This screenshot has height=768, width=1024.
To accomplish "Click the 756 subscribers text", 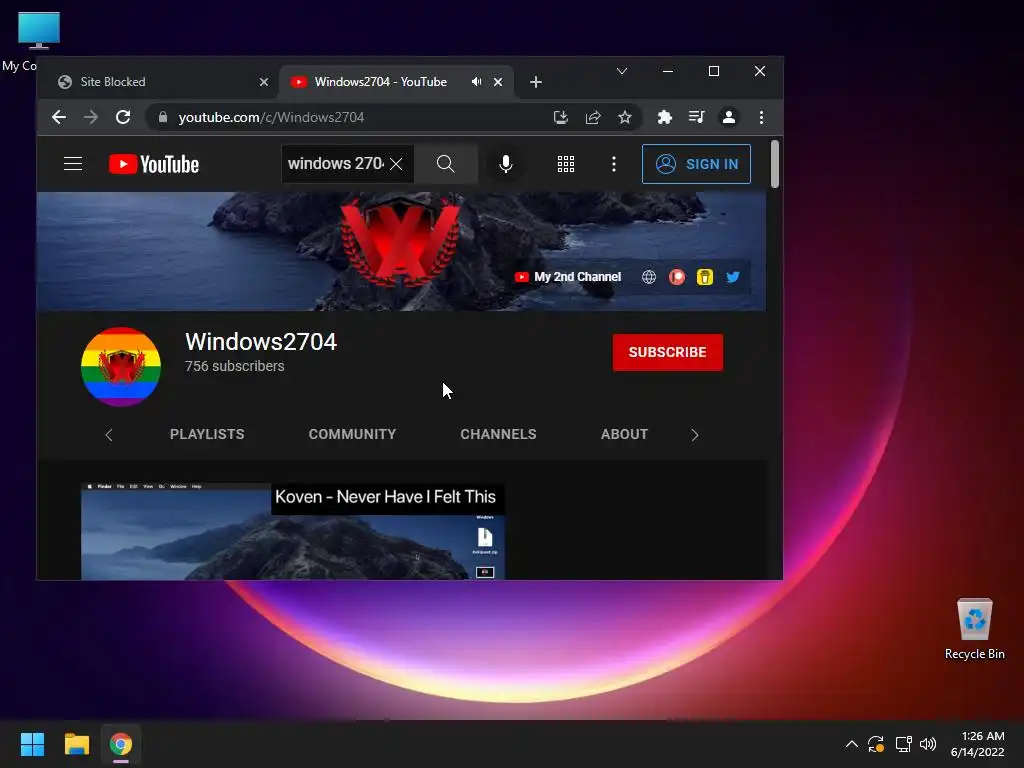I will [x=234, y=366].
